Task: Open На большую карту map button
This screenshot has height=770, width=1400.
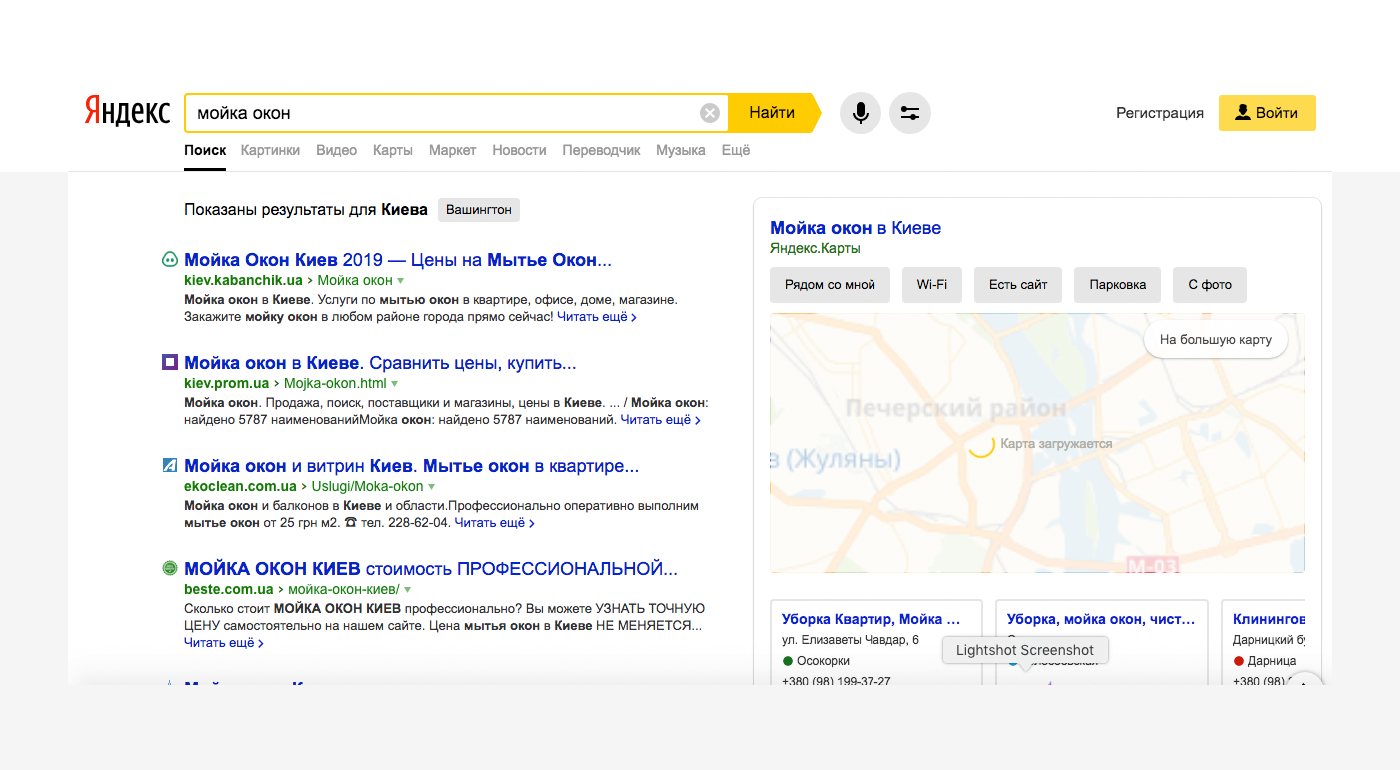Action: click(1215, 340)
